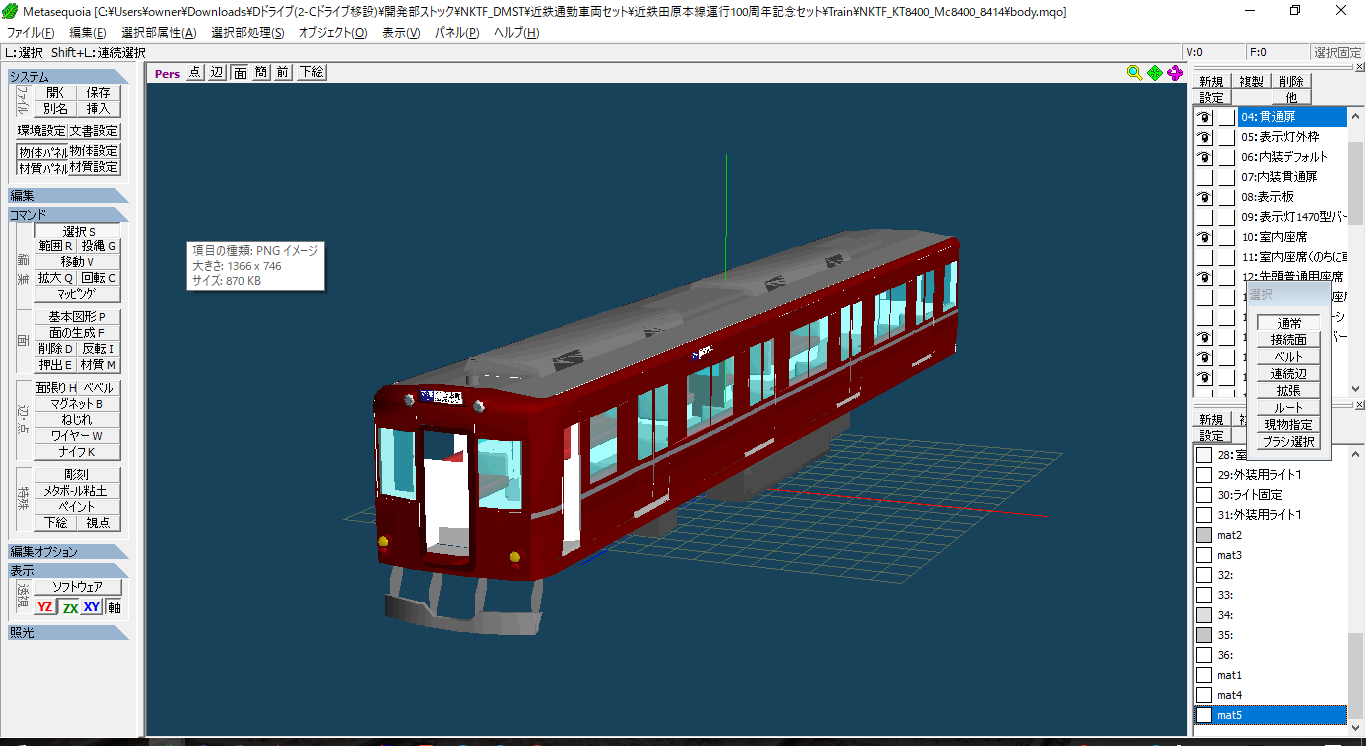Select the 基本図形 P primitive command
This screenshot has height=746, width=1366.
[x=77, y=317]
